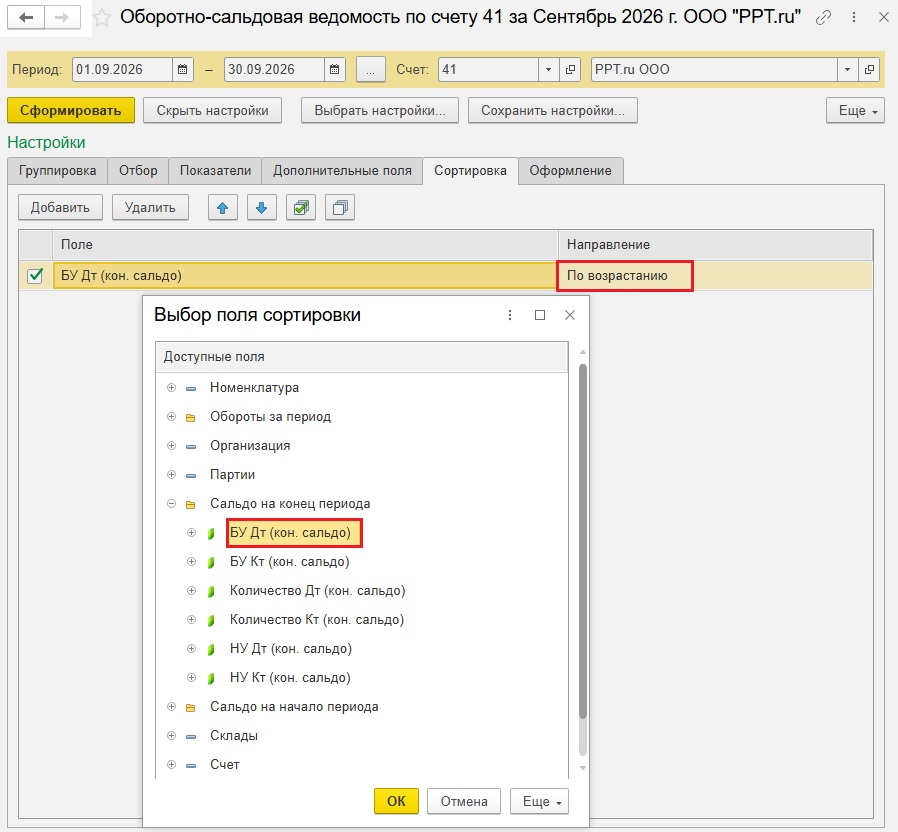This screenshot has height=832, width=898.
Task: Cancel dialog with Отмена button
Action: point(464,801)
